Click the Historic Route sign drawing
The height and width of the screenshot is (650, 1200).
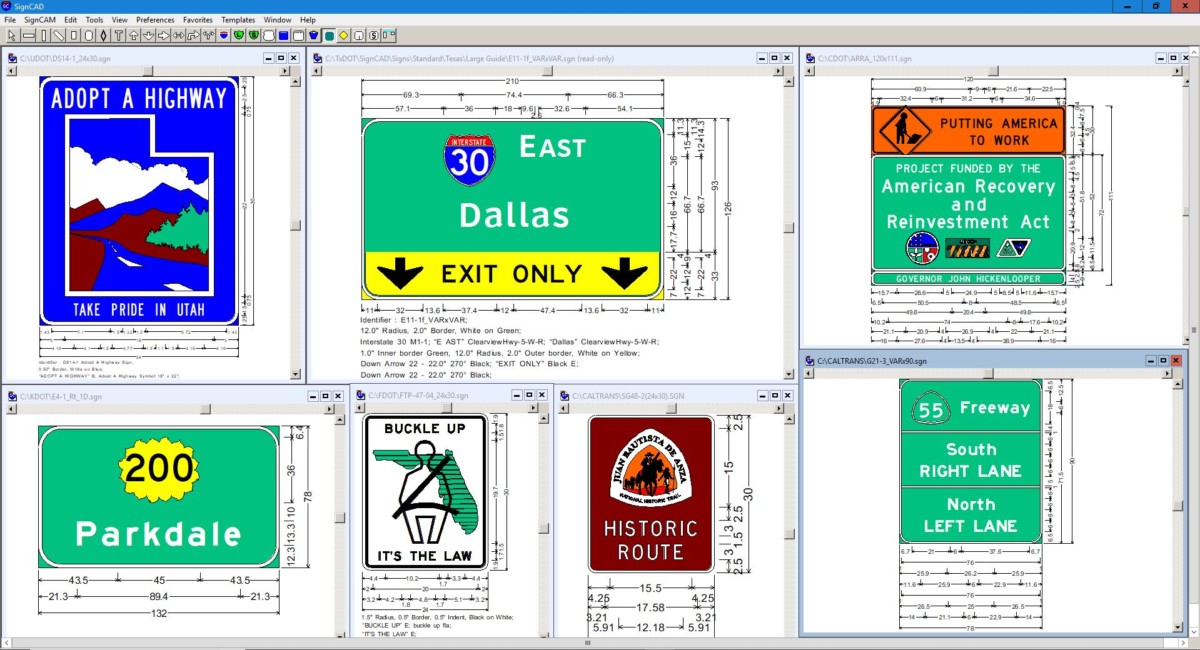651,493
